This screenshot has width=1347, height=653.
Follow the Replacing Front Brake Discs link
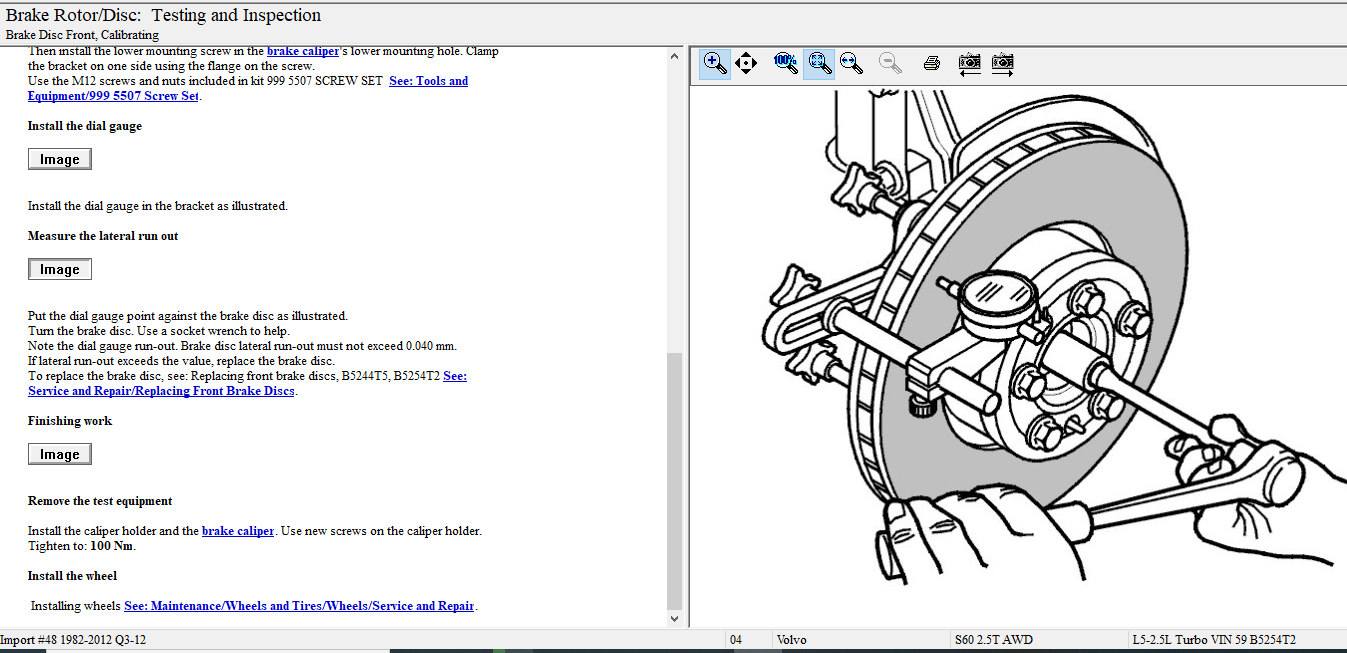point(160,391)
